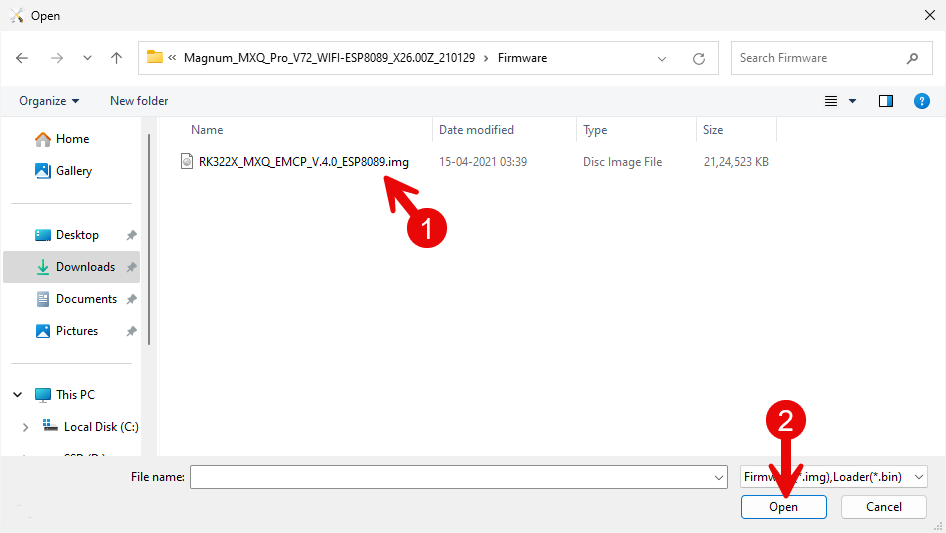Select This PC in the sidebar
Viewport: 946px width, 533px height.
[65, 395]
